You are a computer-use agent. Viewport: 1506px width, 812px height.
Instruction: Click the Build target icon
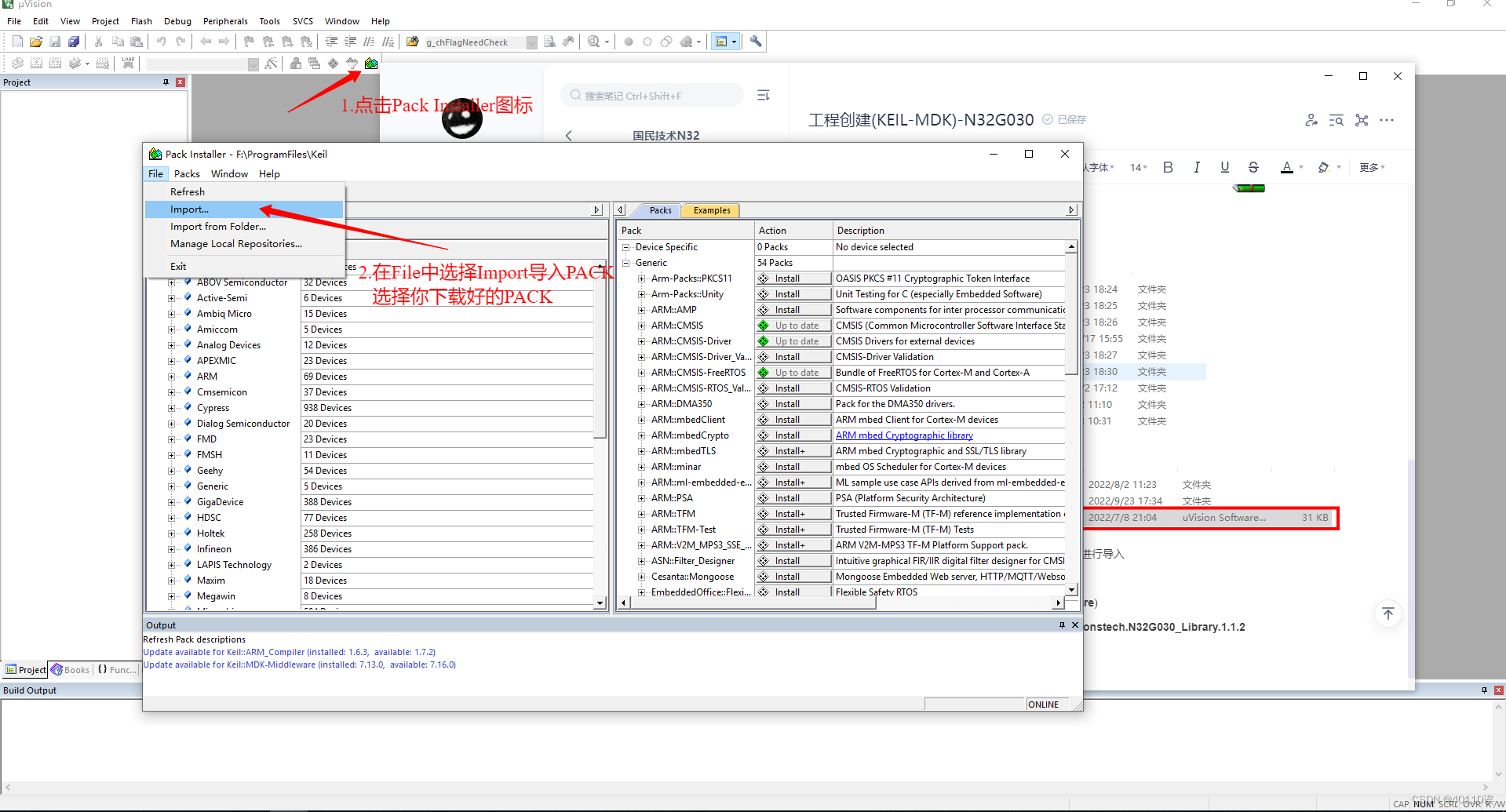coord(36,64)
